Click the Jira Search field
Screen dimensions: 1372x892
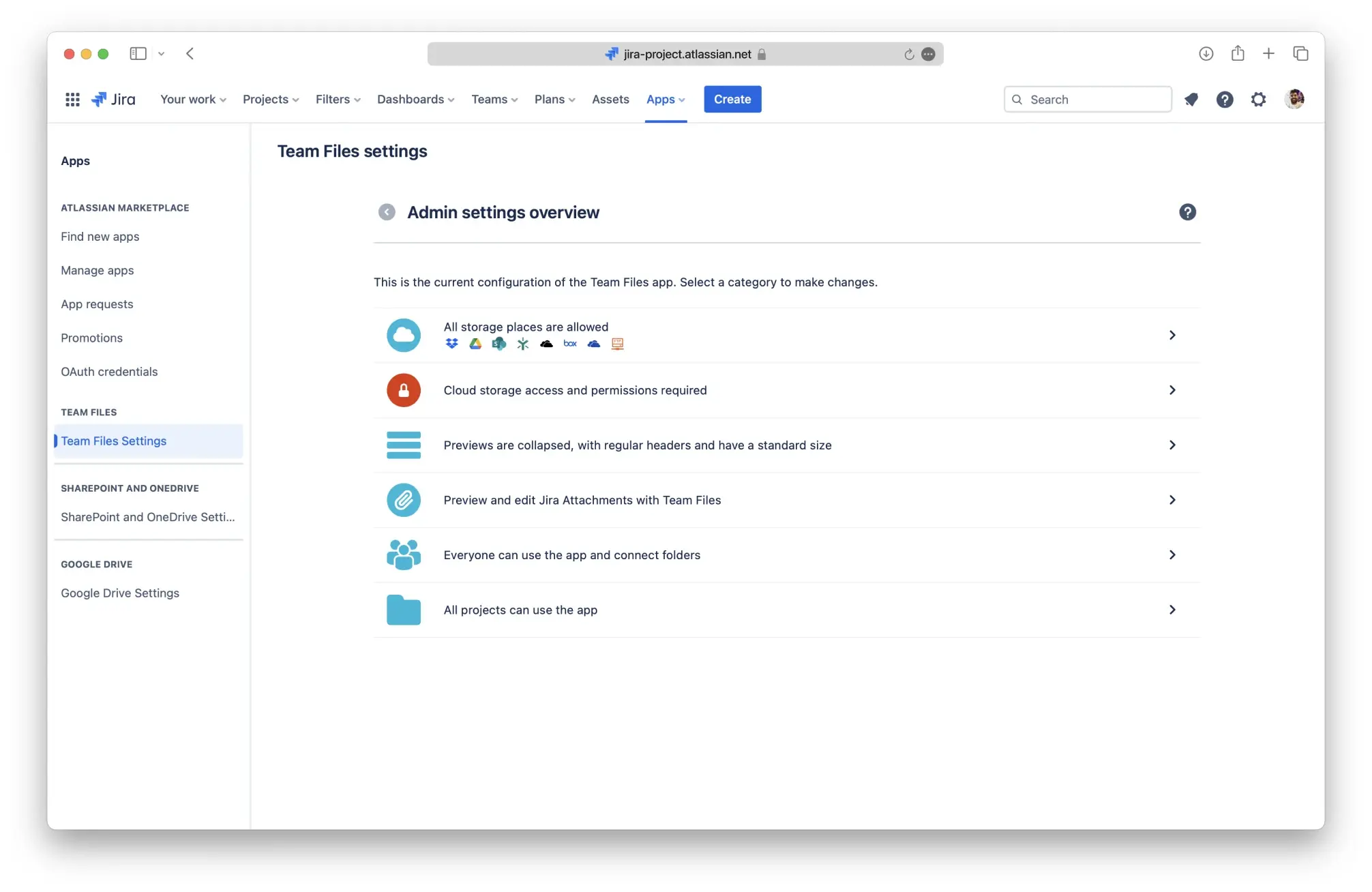pos(1088,100)
